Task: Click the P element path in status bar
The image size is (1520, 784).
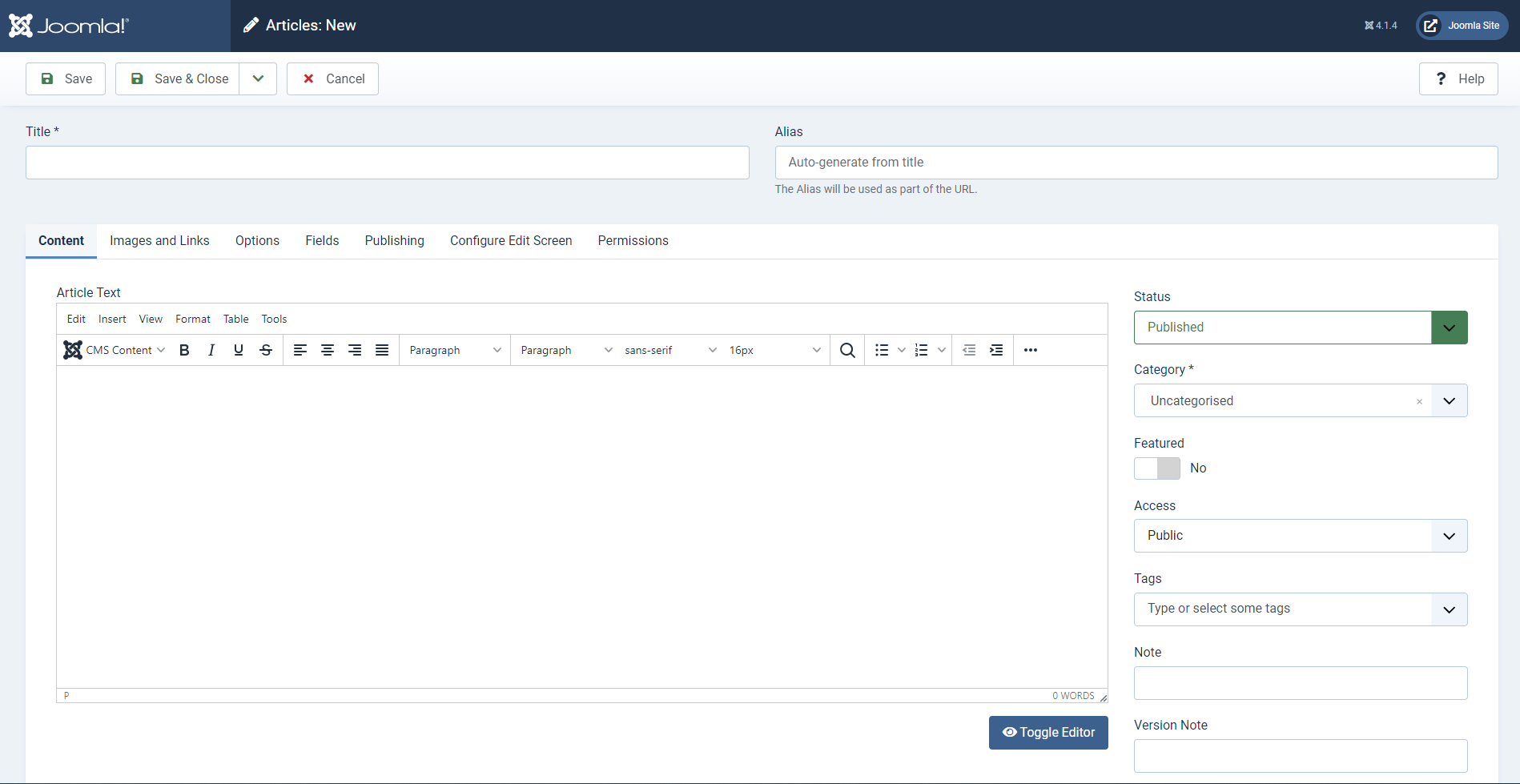Action: pyautogui.click(x=66, y=696)
